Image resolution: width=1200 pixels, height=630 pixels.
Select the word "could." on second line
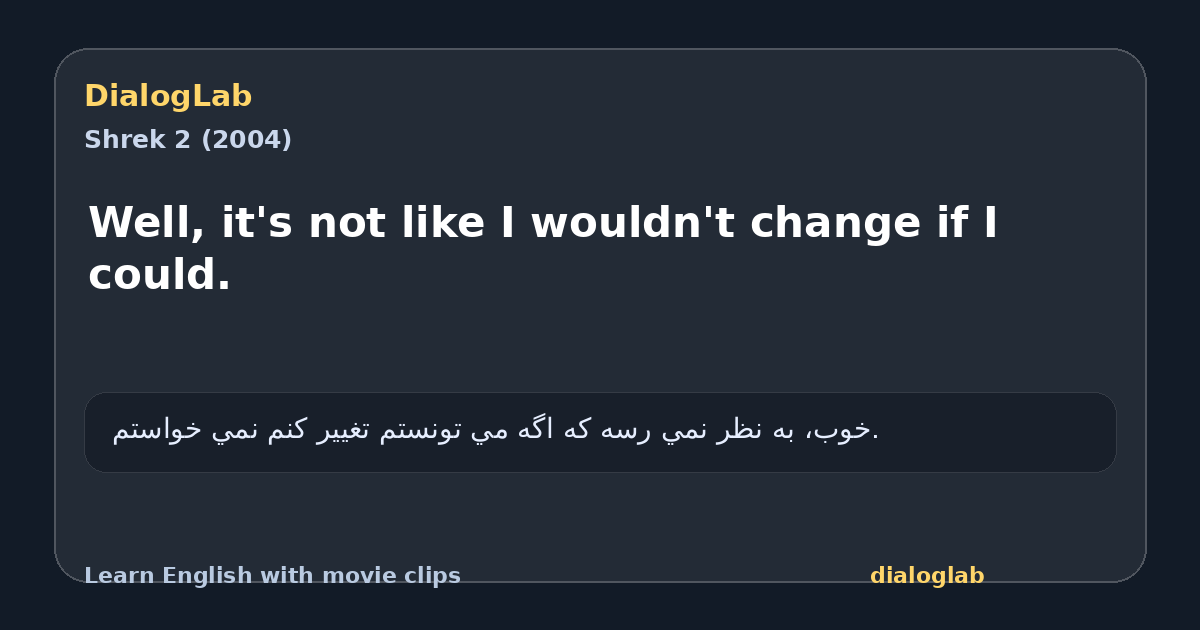(x=160, y=274)
